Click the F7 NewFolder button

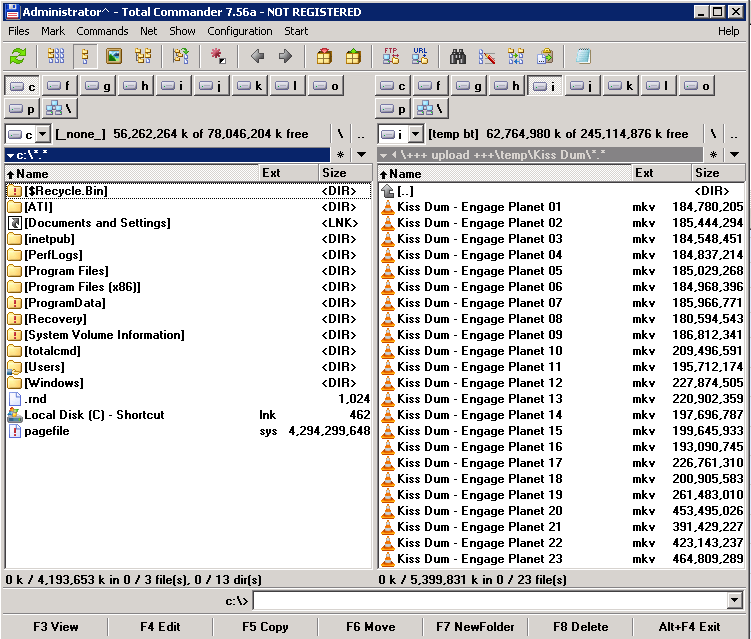pyautogui.click(x=475, y=627)
